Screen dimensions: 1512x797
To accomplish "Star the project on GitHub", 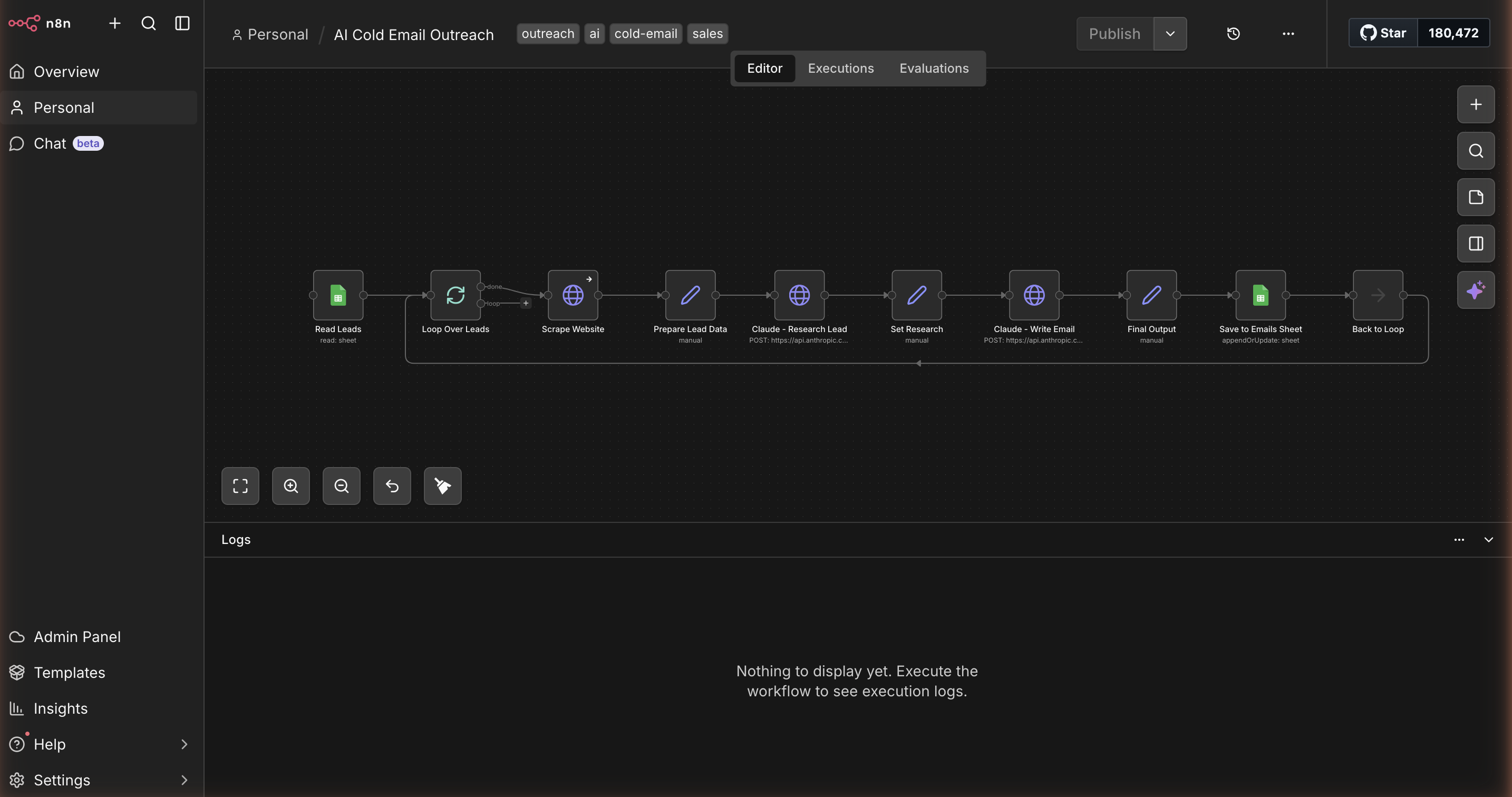I will 1382,33.
